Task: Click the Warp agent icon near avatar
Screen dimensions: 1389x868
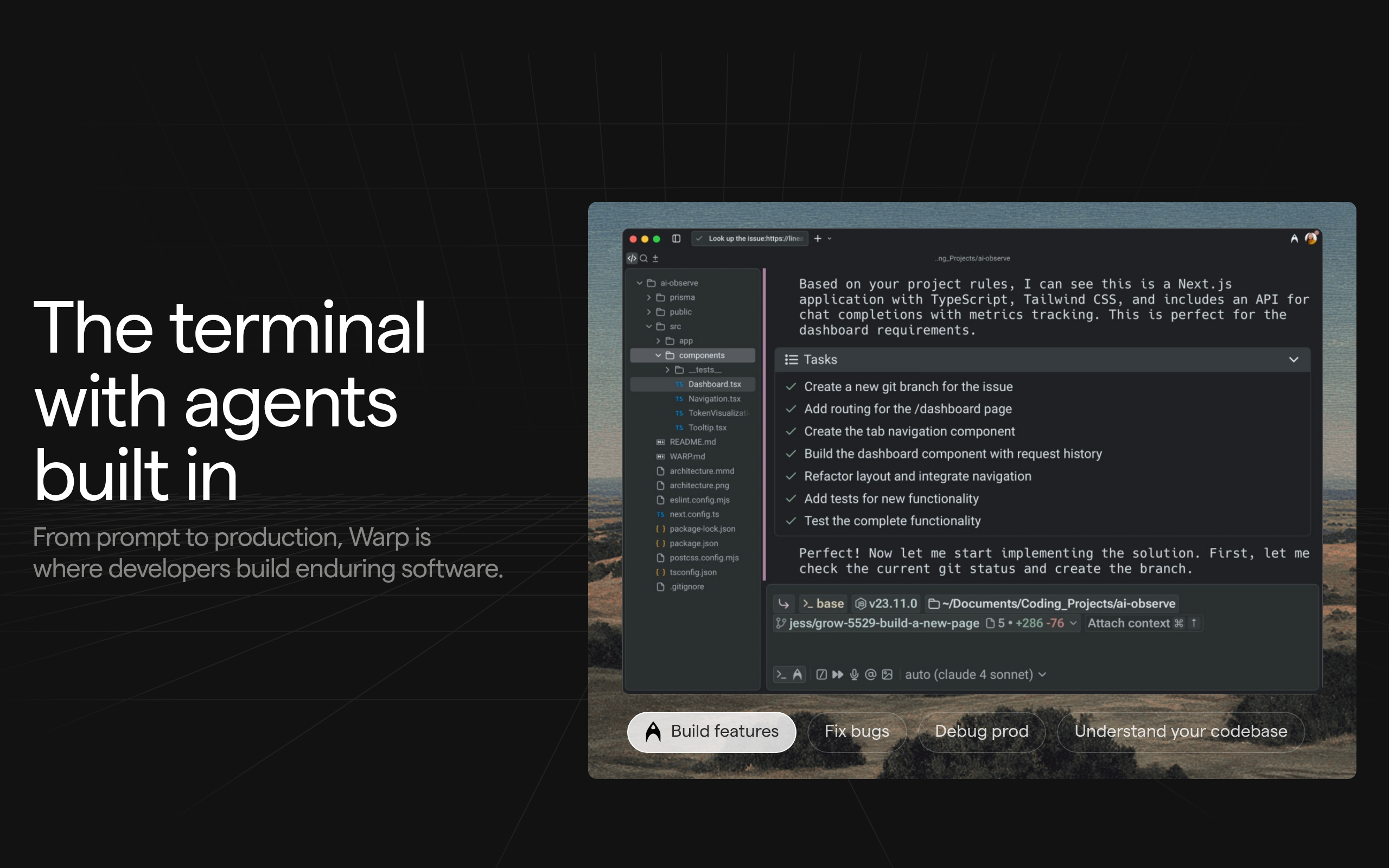Action: coord(1294,238)
